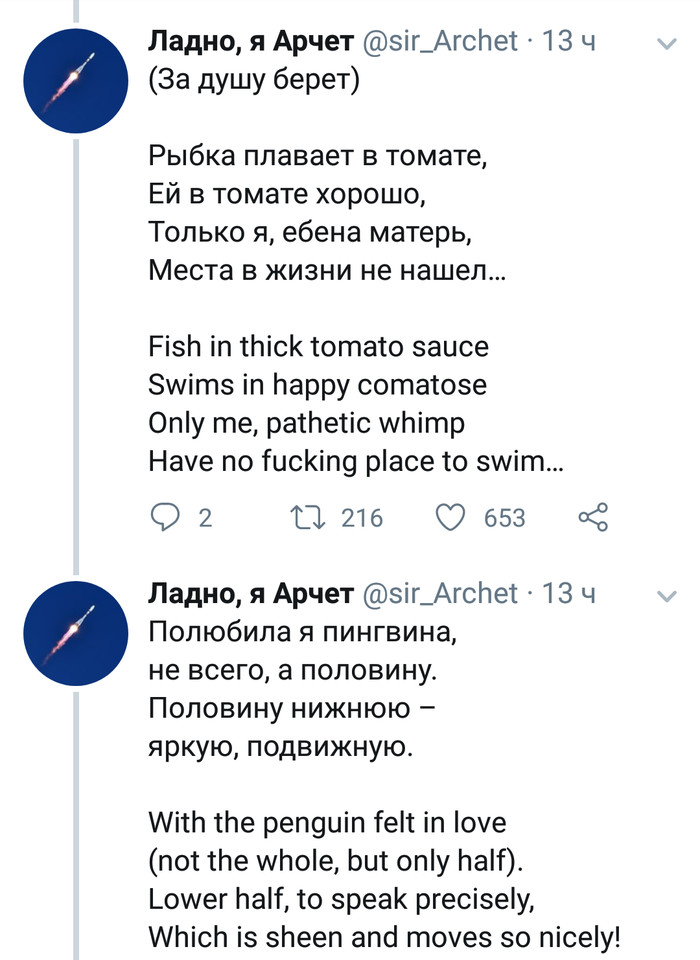Click the reply count "2"
Viewport: 700px width, 960px height.
pyautogui.click(x=205, y=518)
